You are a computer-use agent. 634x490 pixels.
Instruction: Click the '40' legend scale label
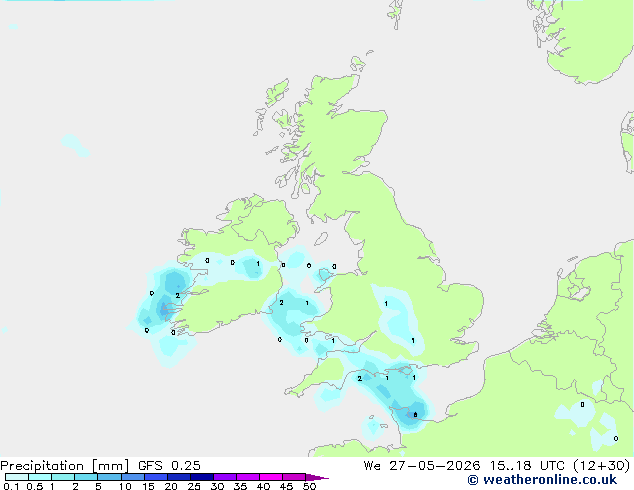point(263,486)
